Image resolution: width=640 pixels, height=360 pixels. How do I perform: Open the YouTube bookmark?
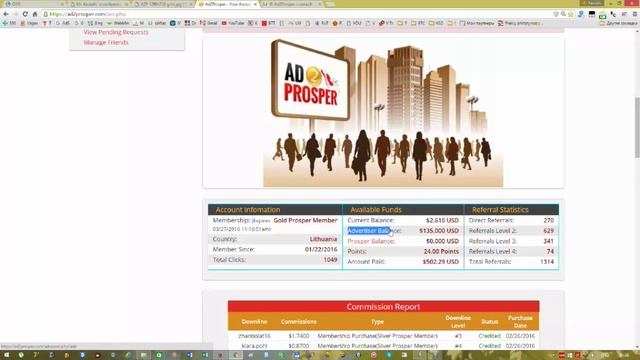233,23
